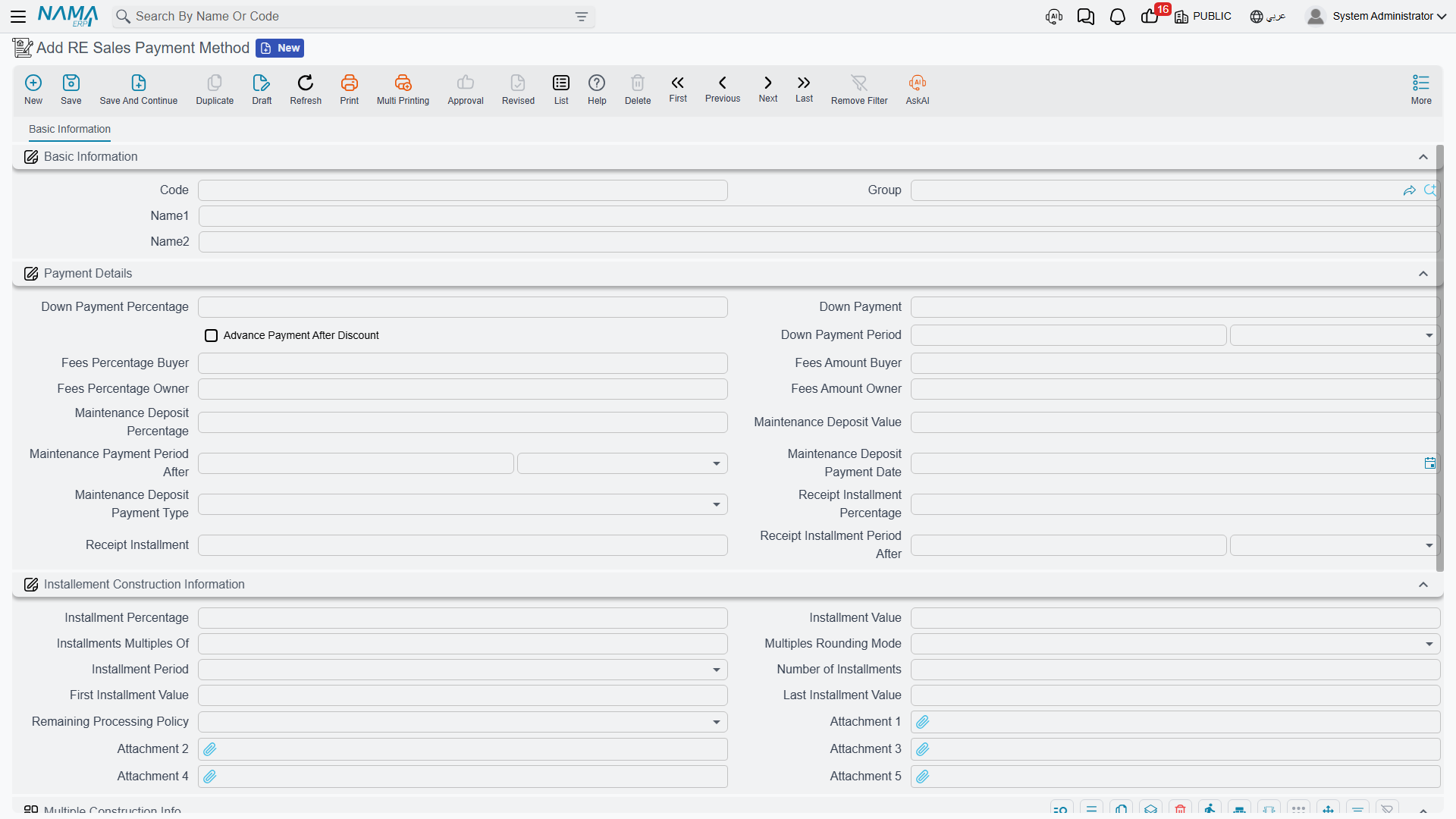Refresh the form
The width and height of the screenshot is (1456, 819).
coord(306,89)
